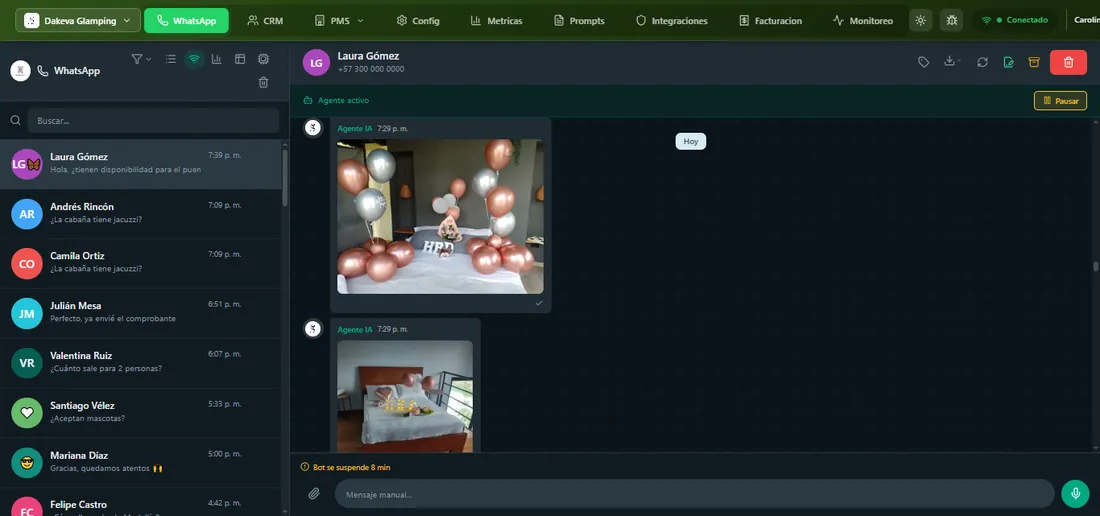Click the CO avatar of Camila Ortiz
Viewport: 1100px width, 516px height.
pos(27,264)
